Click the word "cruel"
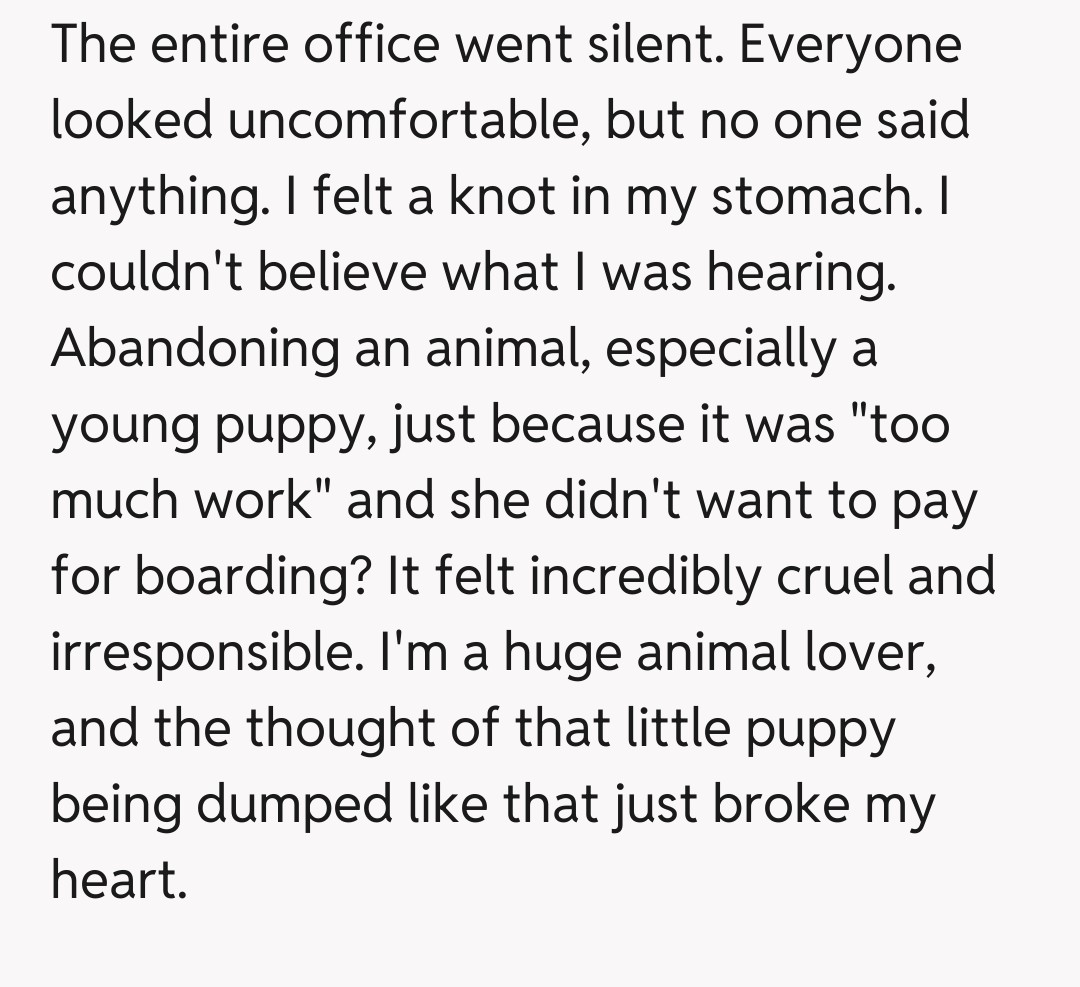Image resolution: width=1080 pixels, height=987 pixels. coord(843,577)
